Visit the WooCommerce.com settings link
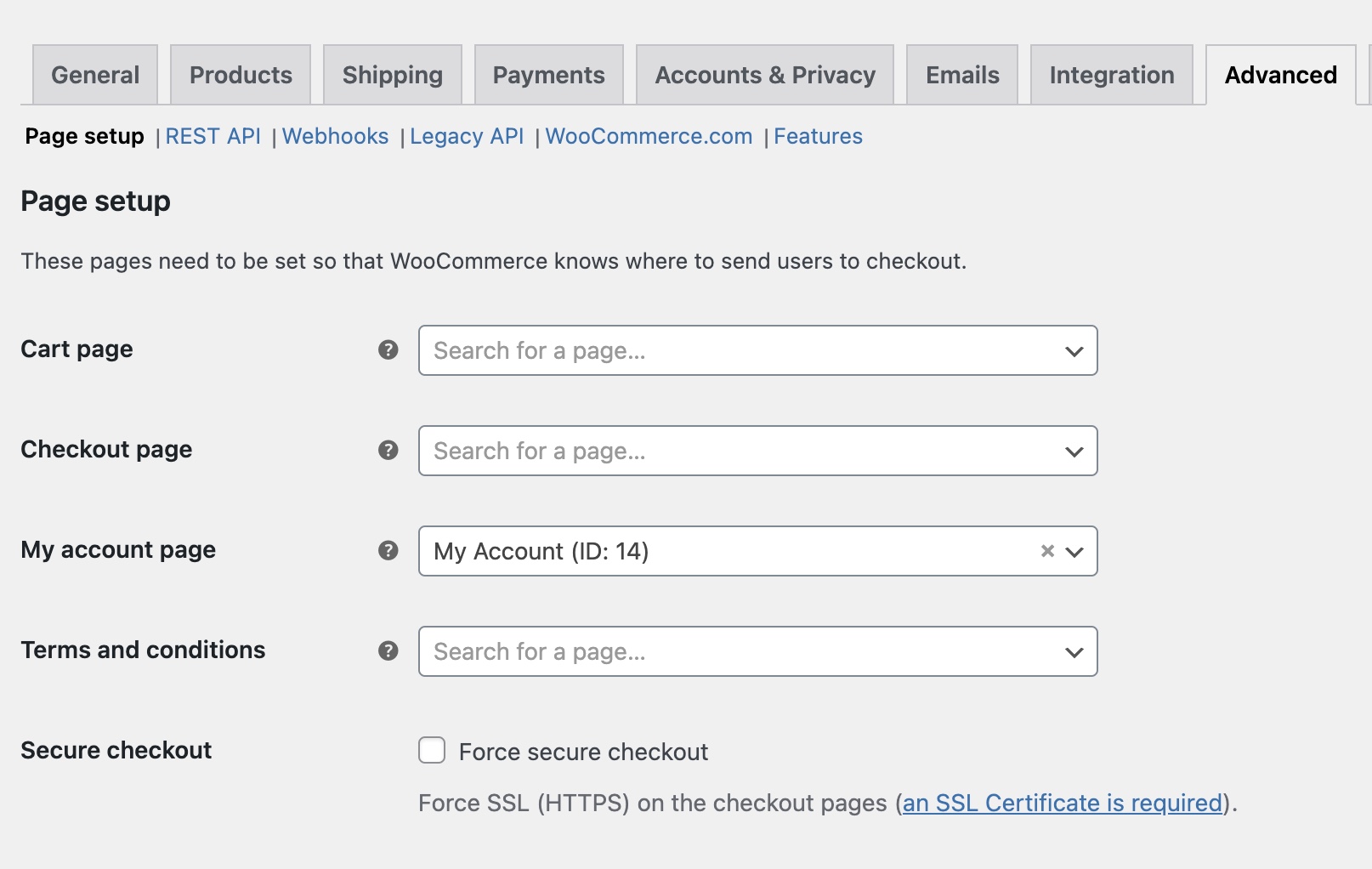 649,136
